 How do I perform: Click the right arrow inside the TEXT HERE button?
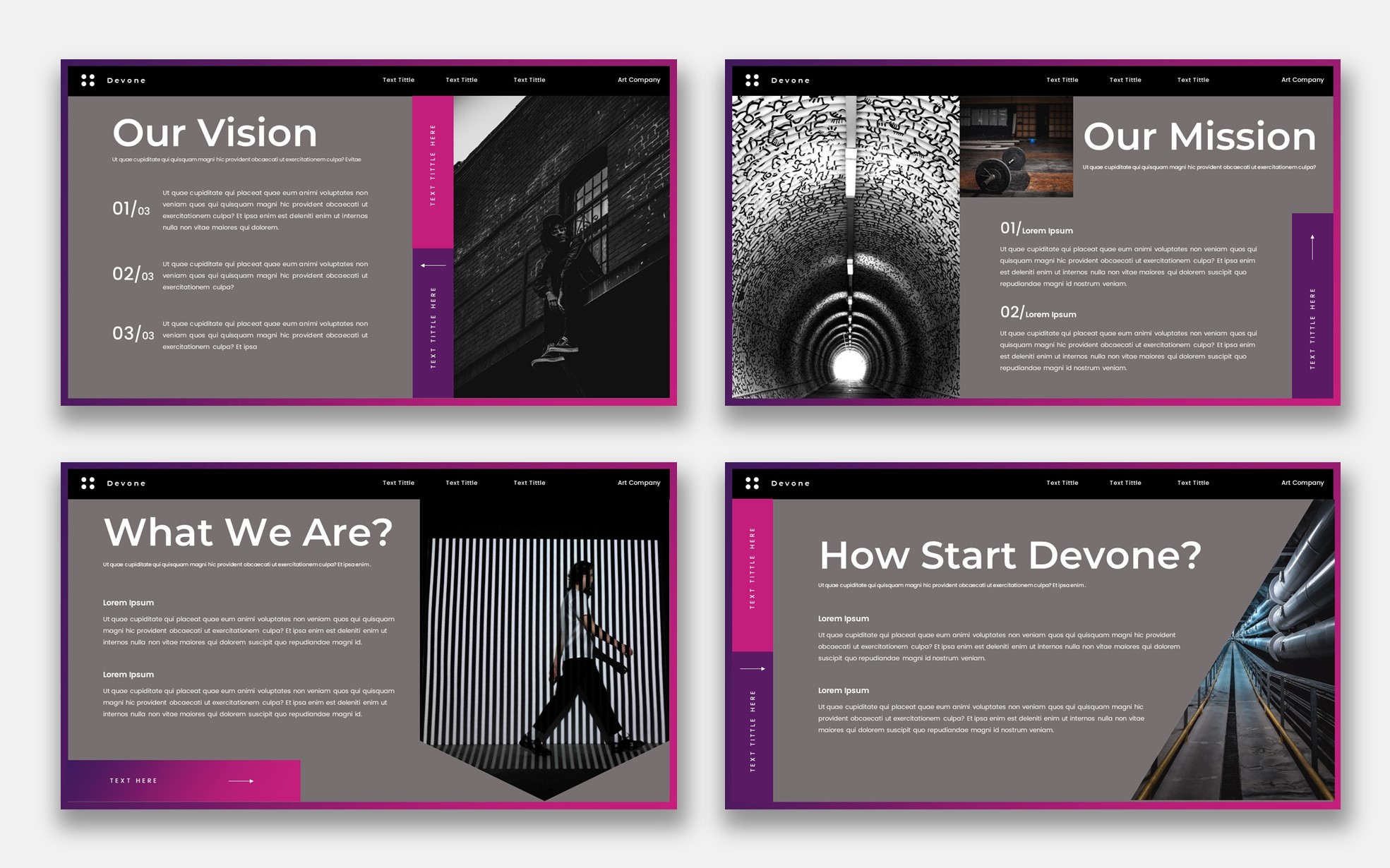click(x=241, y=780)
